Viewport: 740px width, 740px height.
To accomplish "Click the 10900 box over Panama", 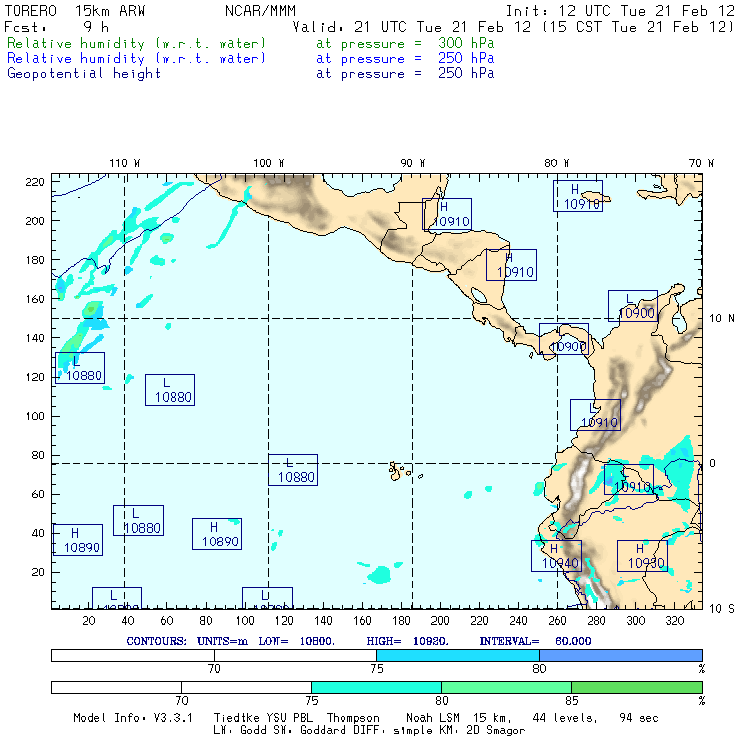I will (x=563, y=339).
